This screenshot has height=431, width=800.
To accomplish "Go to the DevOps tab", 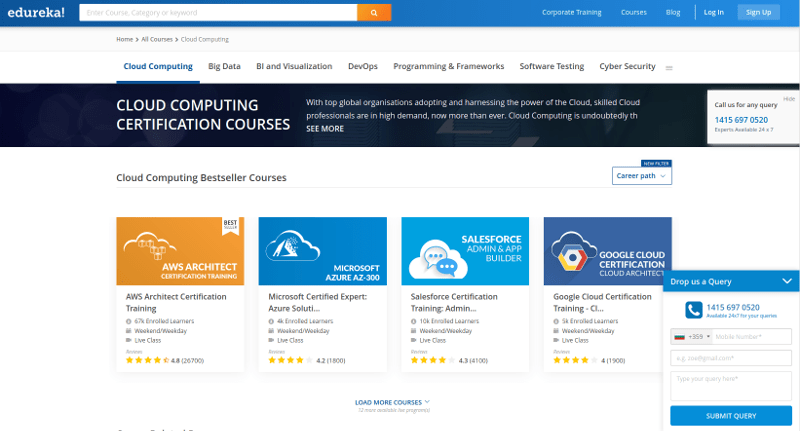I will (x=363, y=66).
